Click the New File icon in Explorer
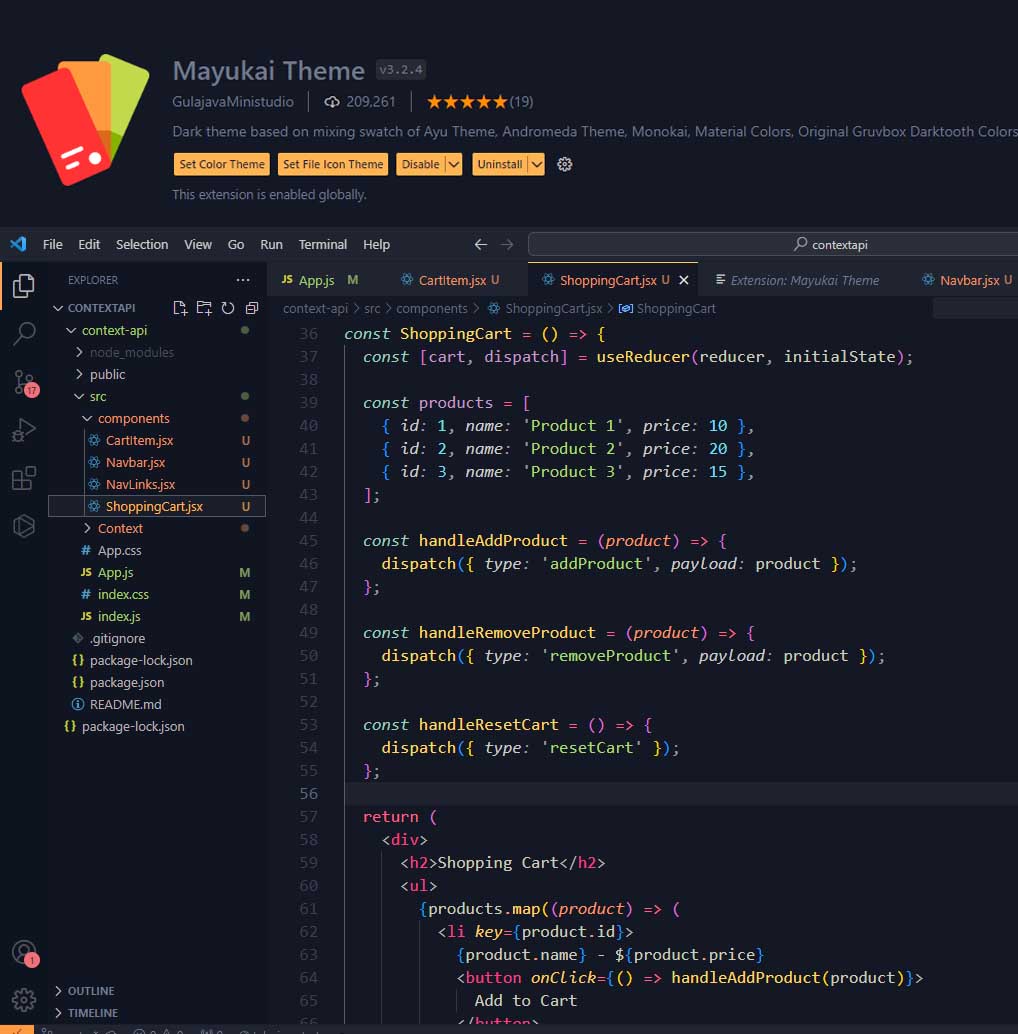The image size is (1018, 1034). coord(179,308)
